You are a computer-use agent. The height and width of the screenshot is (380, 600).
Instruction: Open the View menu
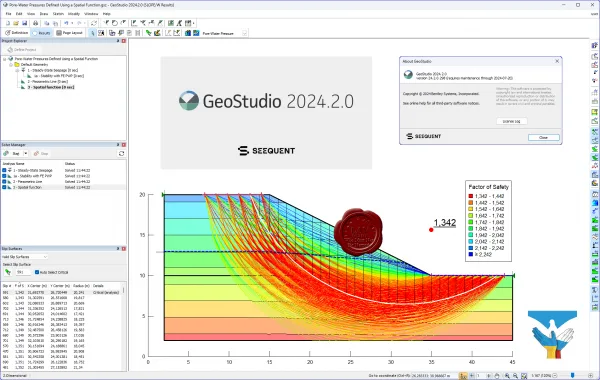pos(31,14)
